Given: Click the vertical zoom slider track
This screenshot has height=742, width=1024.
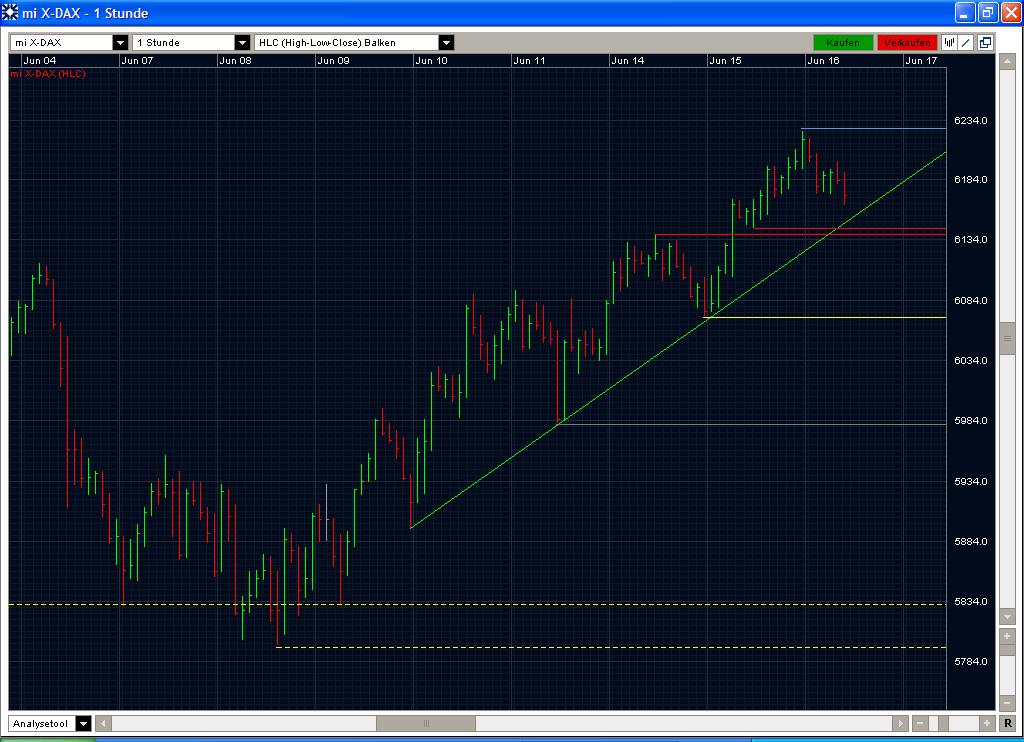Looking at the screenshot, I should (1007, 669).
